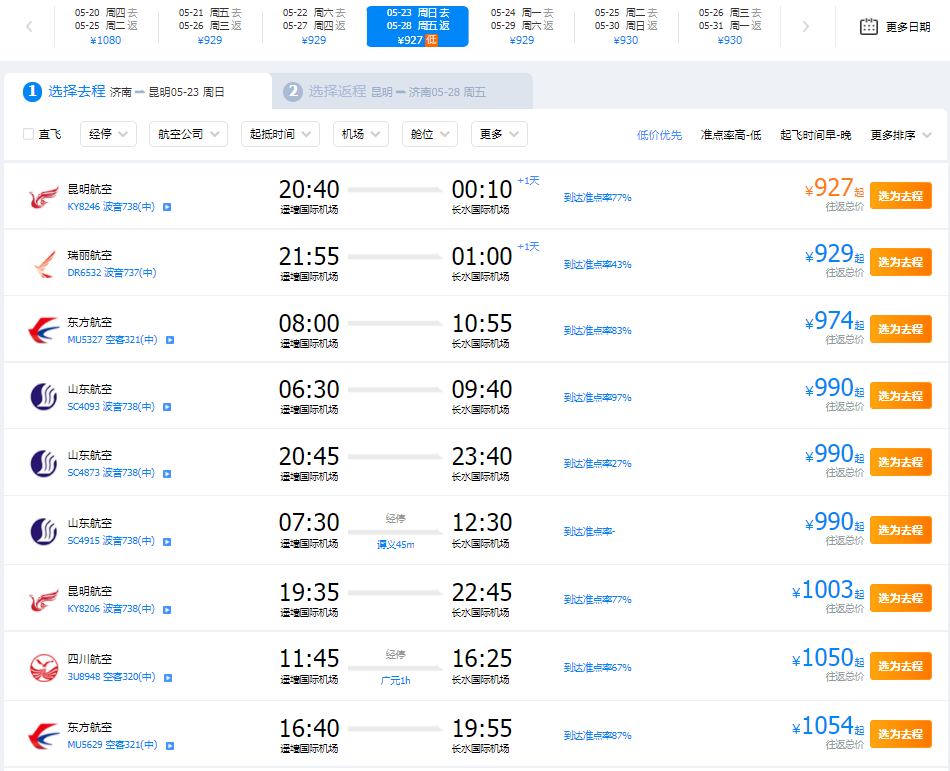Select highlighted 05-23 to 05-28 date option

(x=417, y=26)
